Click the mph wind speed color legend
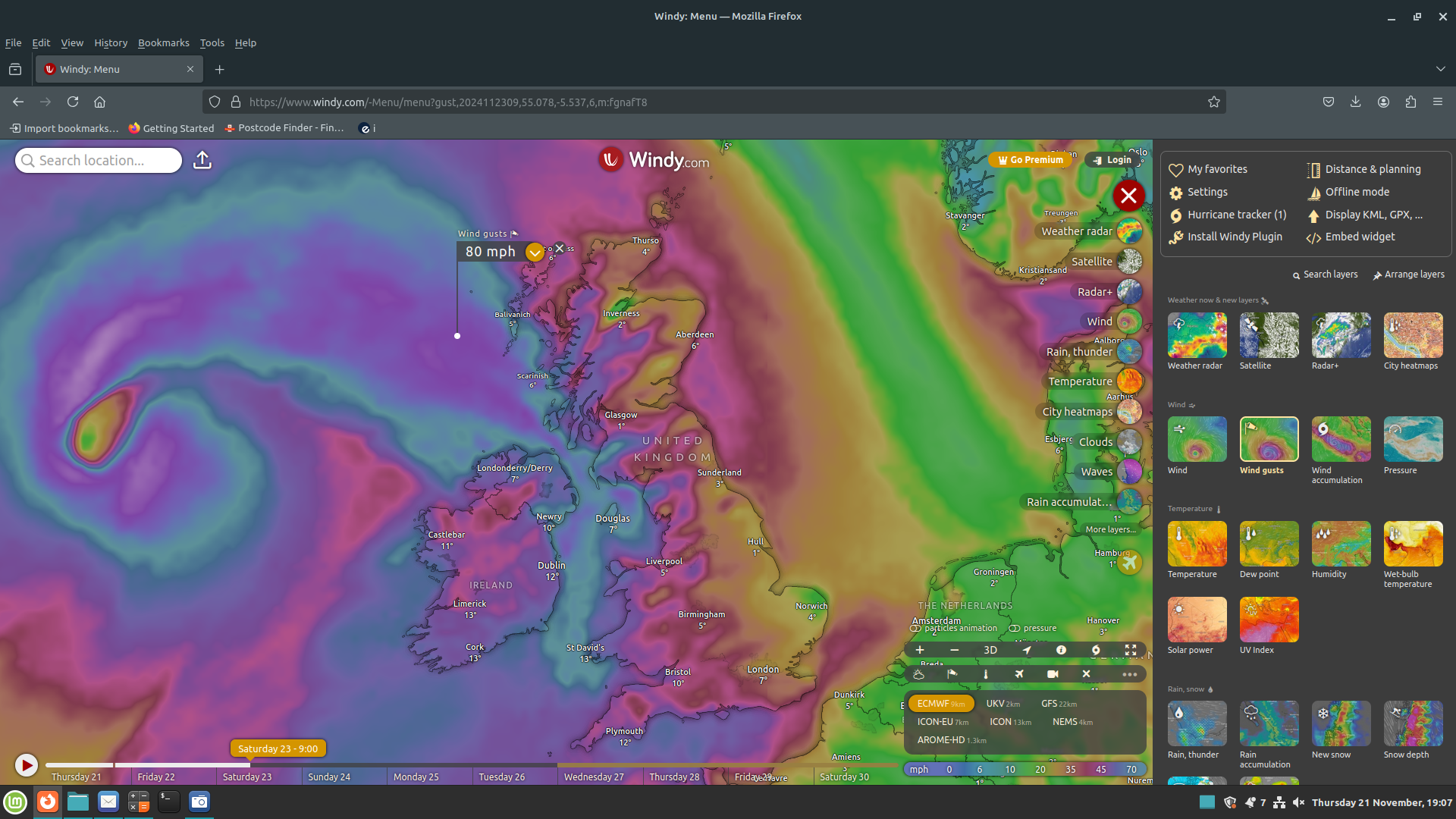 (1025, 769)
